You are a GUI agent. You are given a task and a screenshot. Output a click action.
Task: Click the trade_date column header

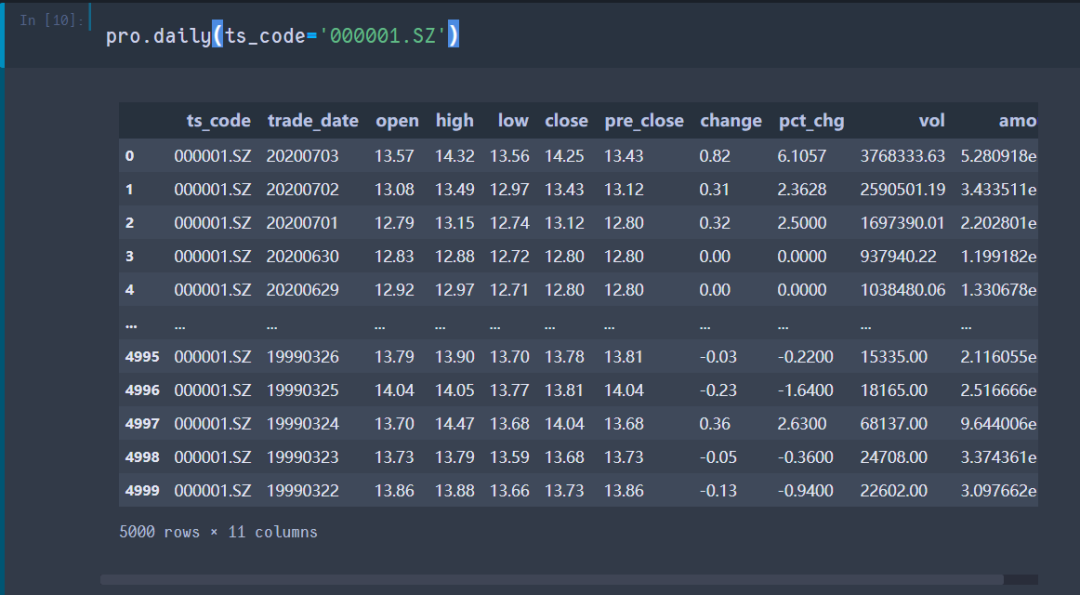[x=313, y=121]
